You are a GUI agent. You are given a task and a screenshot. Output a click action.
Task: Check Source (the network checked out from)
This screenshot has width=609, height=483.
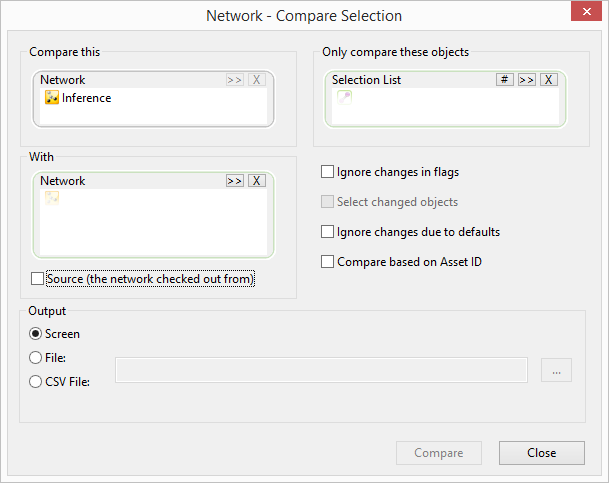[38, 279]
